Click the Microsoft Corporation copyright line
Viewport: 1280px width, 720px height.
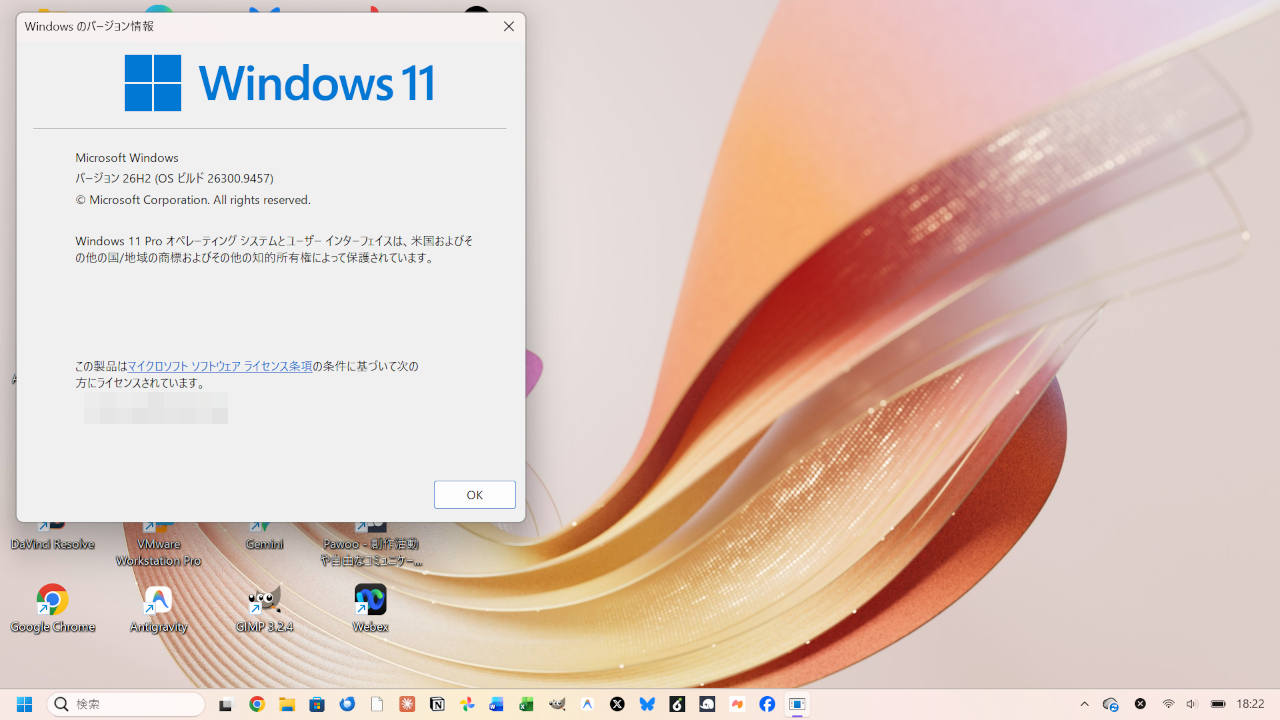(193, 200)
